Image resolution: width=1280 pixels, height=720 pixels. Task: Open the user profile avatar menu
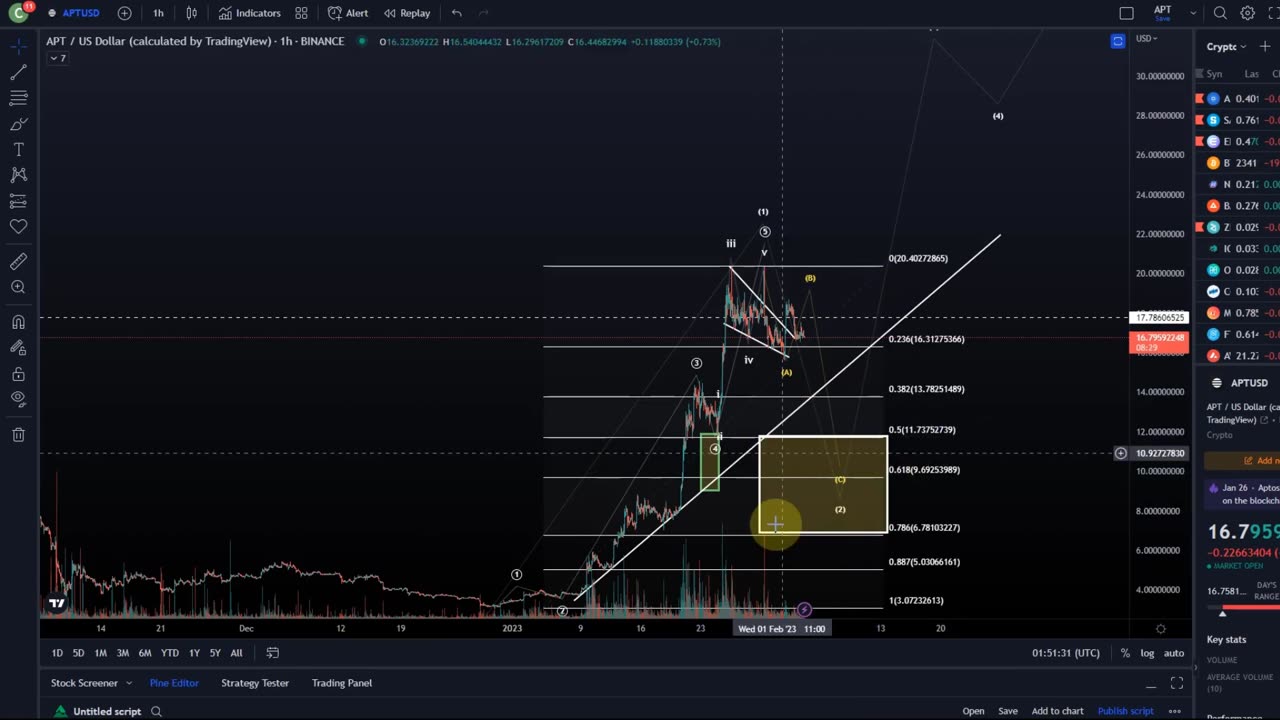click(18, 13)
